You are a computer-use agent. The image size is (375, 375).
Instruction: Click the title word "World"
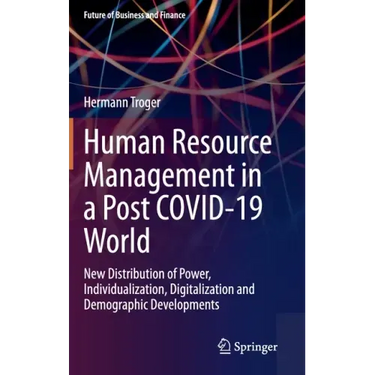pyautogui.click(x=117, y=241)
